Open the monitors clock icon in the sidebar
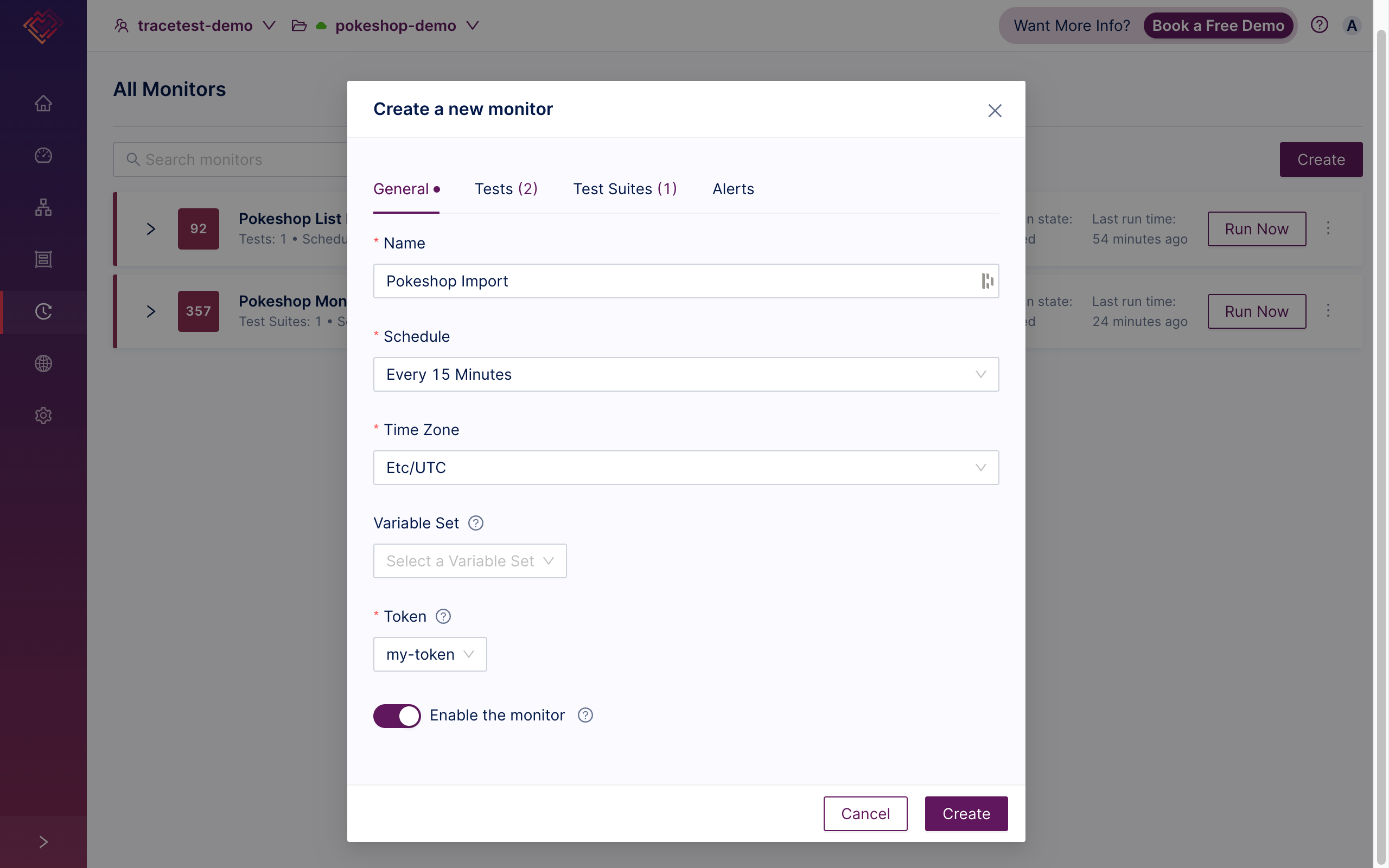The image size is (1389, 868). click(43, 311)
